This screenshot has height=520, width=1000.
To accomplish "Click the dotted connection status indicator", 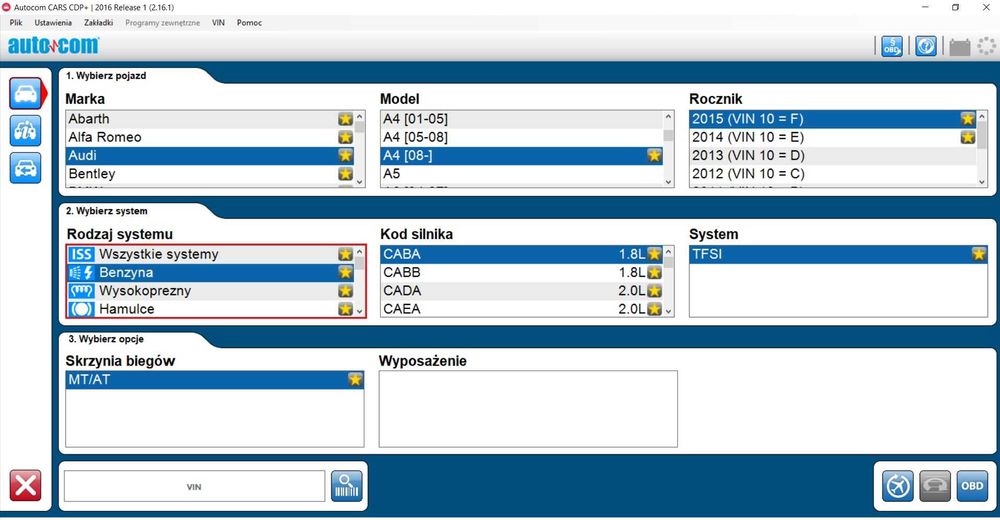I will point(987,46).
